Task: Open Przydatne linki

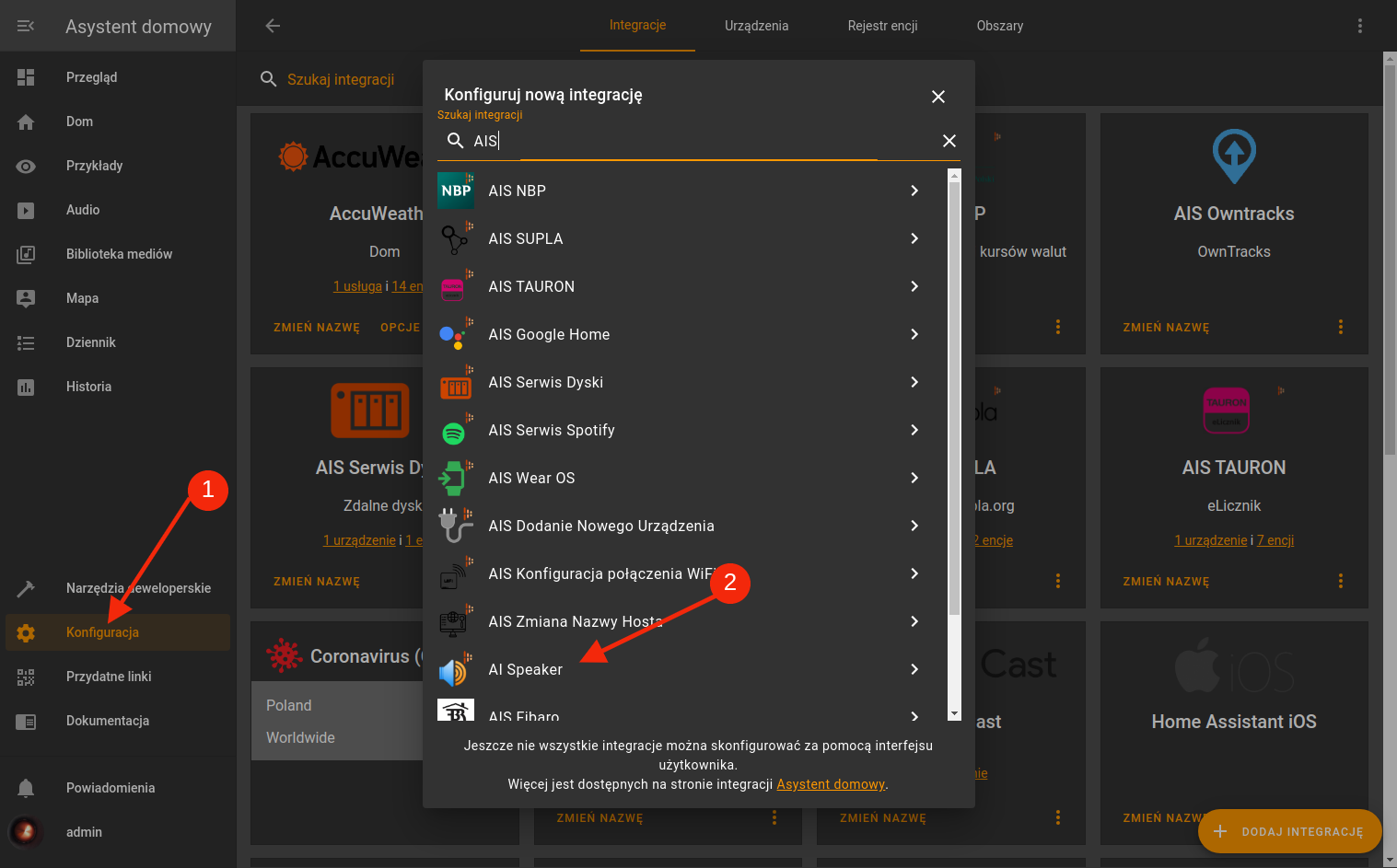Action: click(x=118, y=677)
